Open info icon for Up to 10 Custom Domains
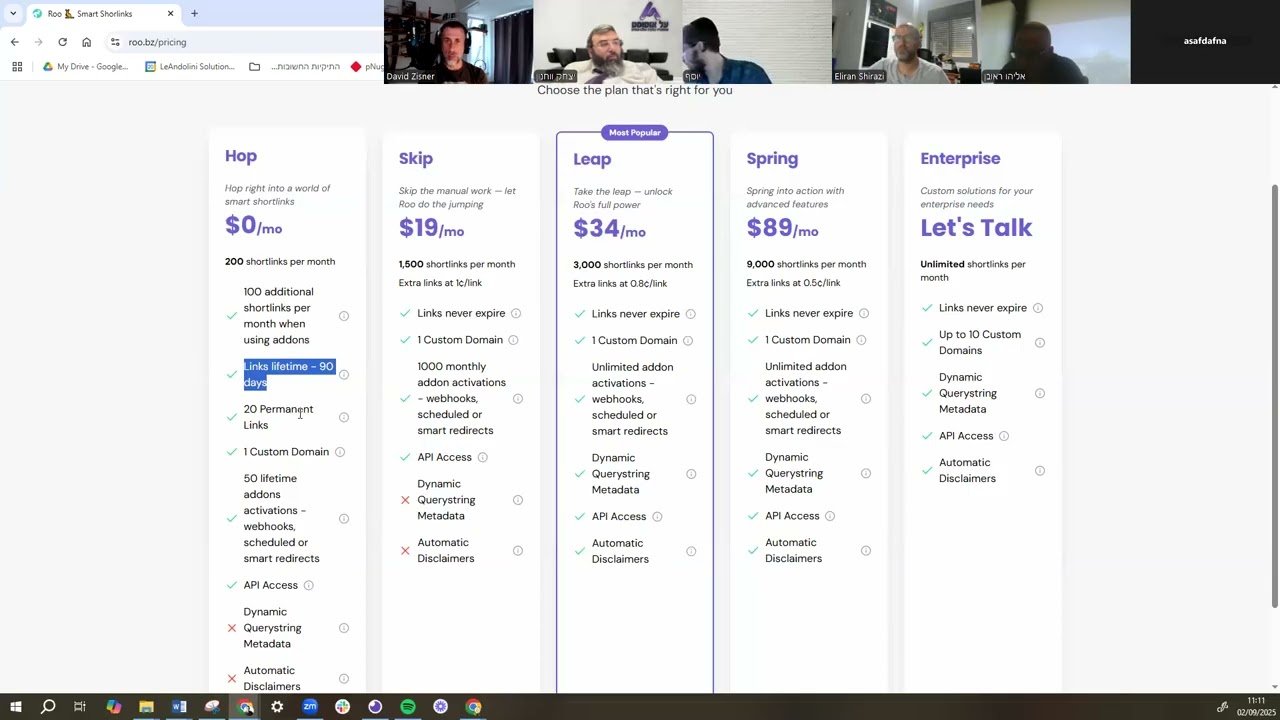 point(1040,343)
